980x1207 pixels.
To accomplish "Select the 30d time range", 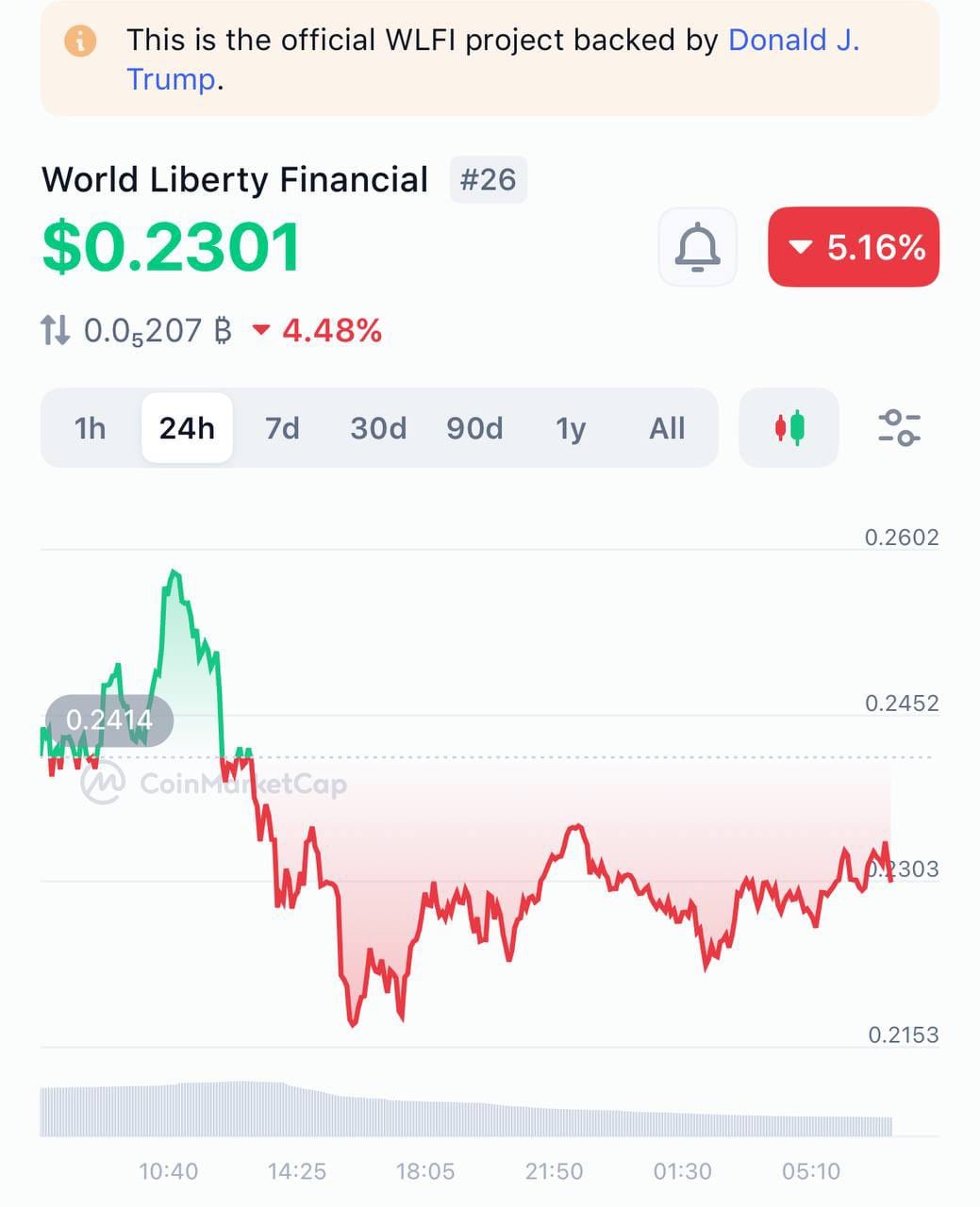I will pos(378,428).
